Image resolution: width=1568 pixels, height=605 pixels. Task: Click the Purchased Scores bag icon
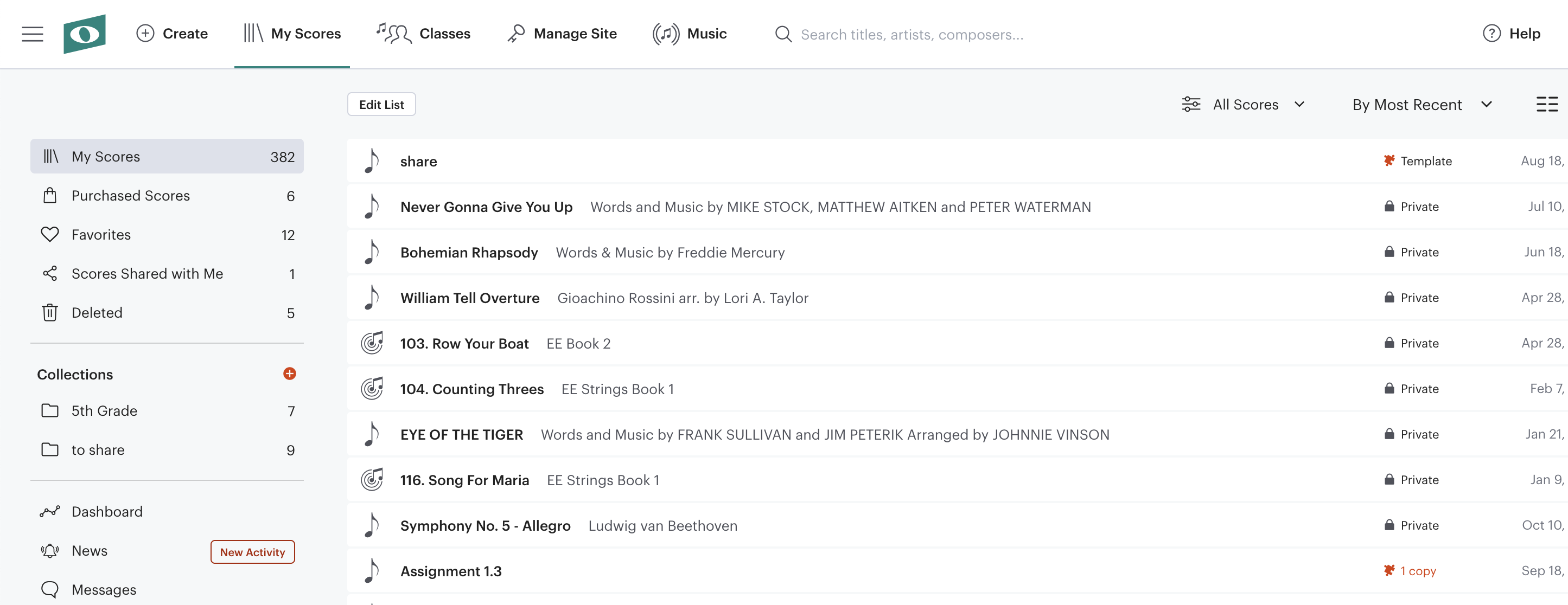50,196
